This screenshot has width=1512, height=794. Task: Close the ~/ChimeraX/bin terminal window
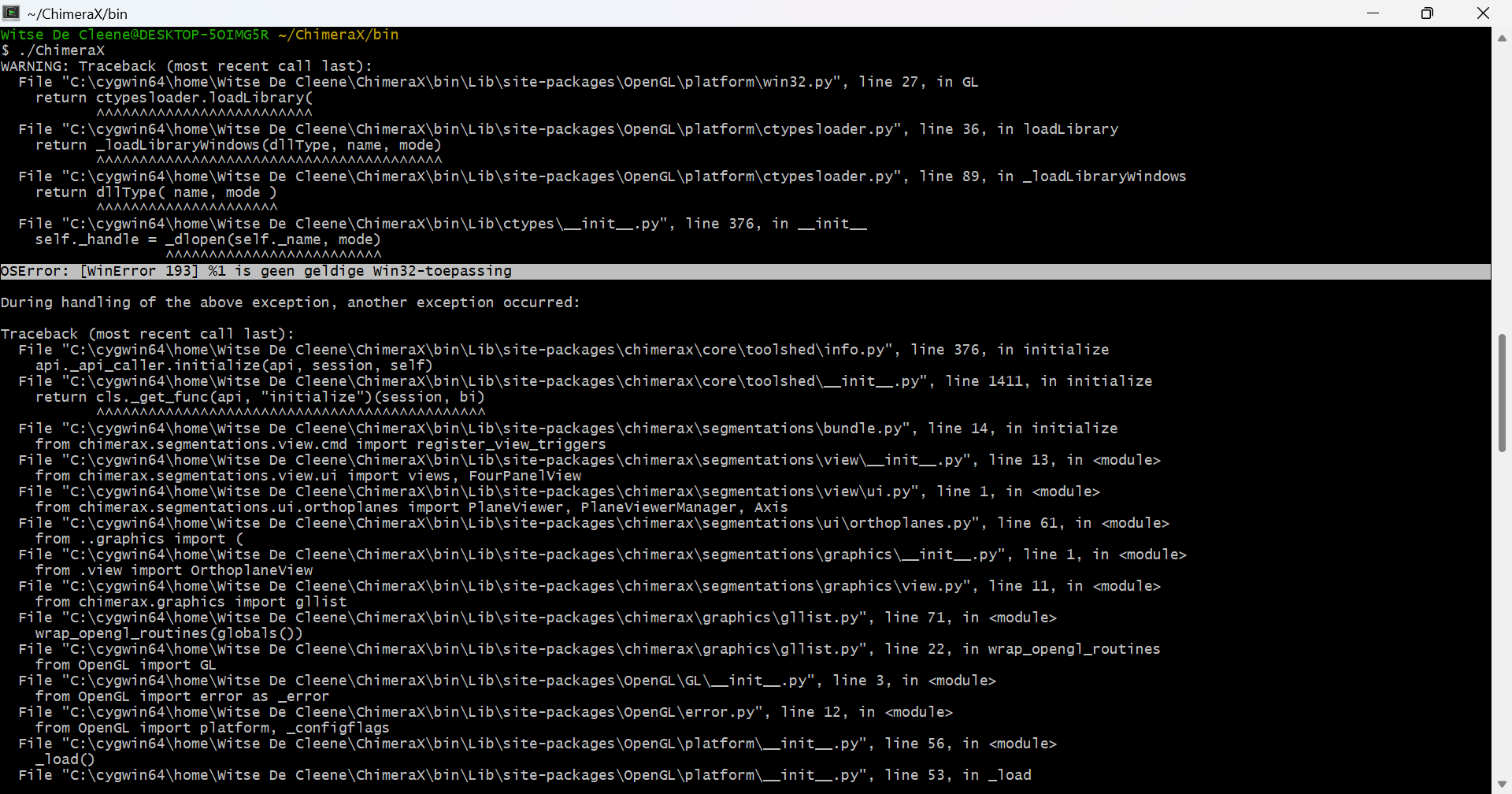pos(1483,13)
